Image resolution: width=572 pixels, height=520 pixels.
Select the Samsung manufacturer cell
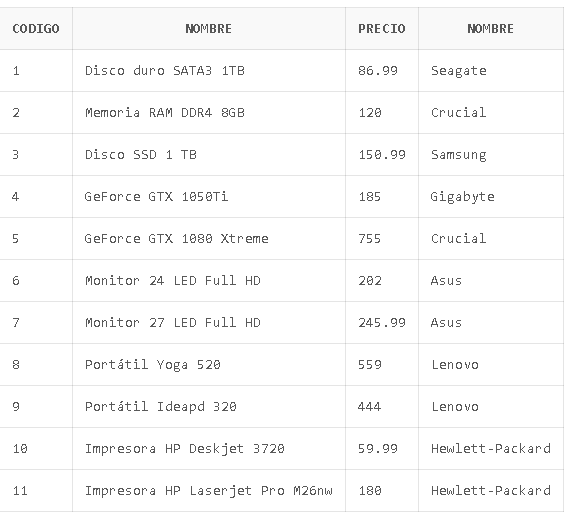[491, 154]
